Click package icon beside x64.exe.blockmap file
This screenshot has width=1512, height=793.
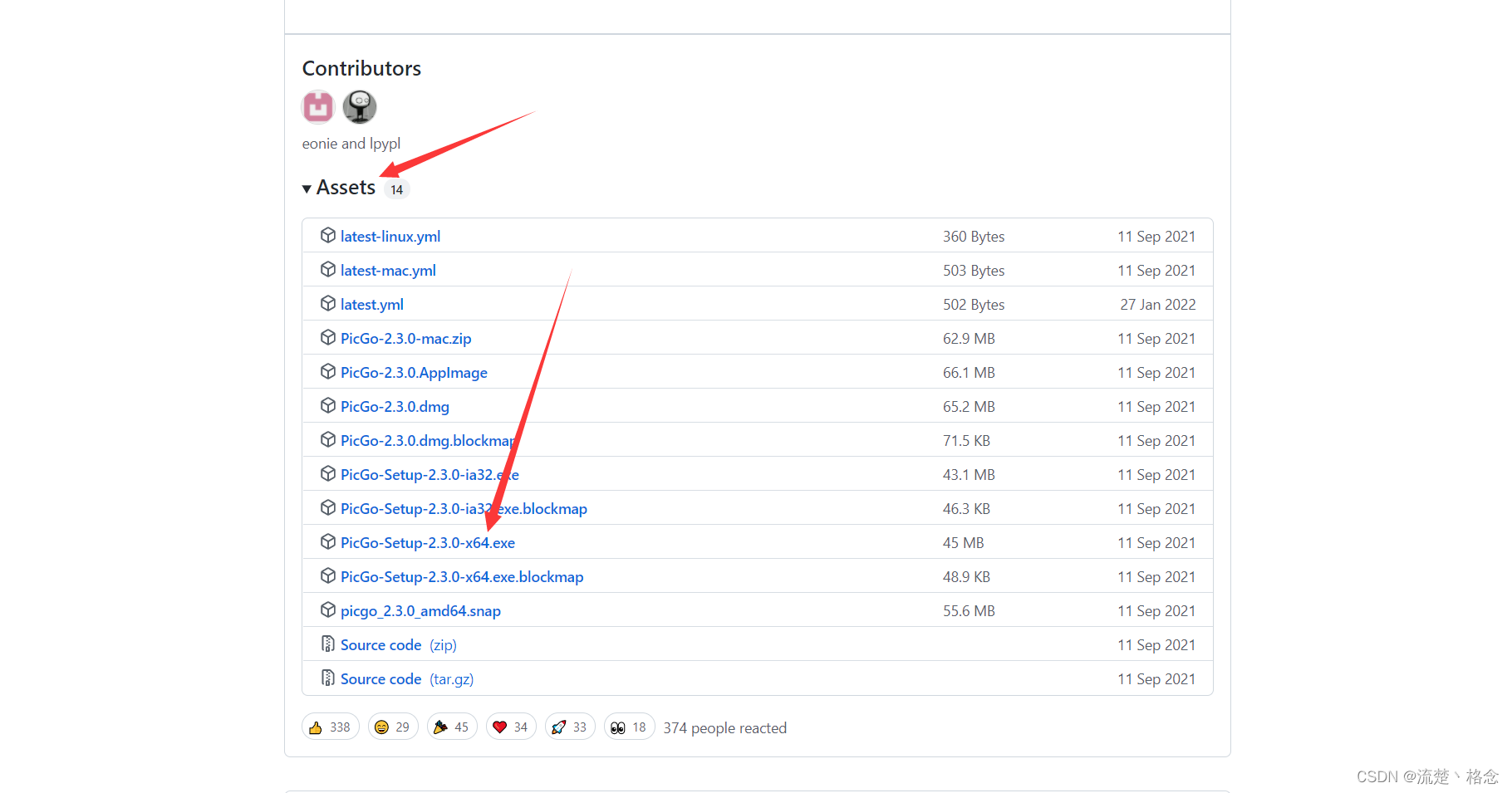328,576
